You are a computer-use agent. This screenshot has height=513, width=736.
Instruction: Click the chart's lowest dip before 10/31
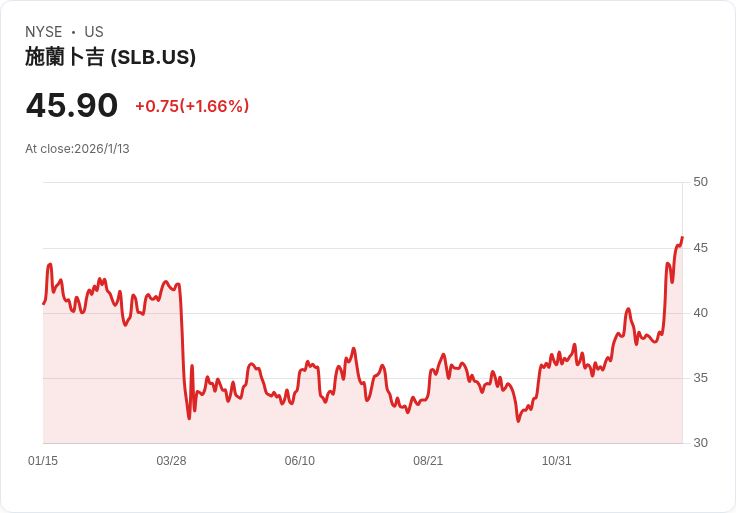pyautogui.click(x=518, y=421)
